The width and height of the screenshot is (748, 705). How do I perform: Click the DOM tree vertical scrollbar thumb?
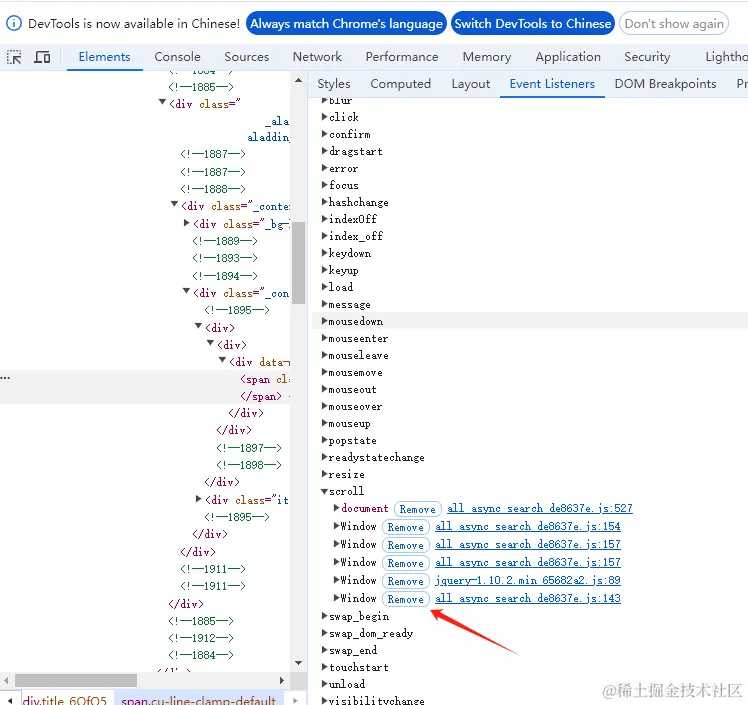[x=299, y=263]
